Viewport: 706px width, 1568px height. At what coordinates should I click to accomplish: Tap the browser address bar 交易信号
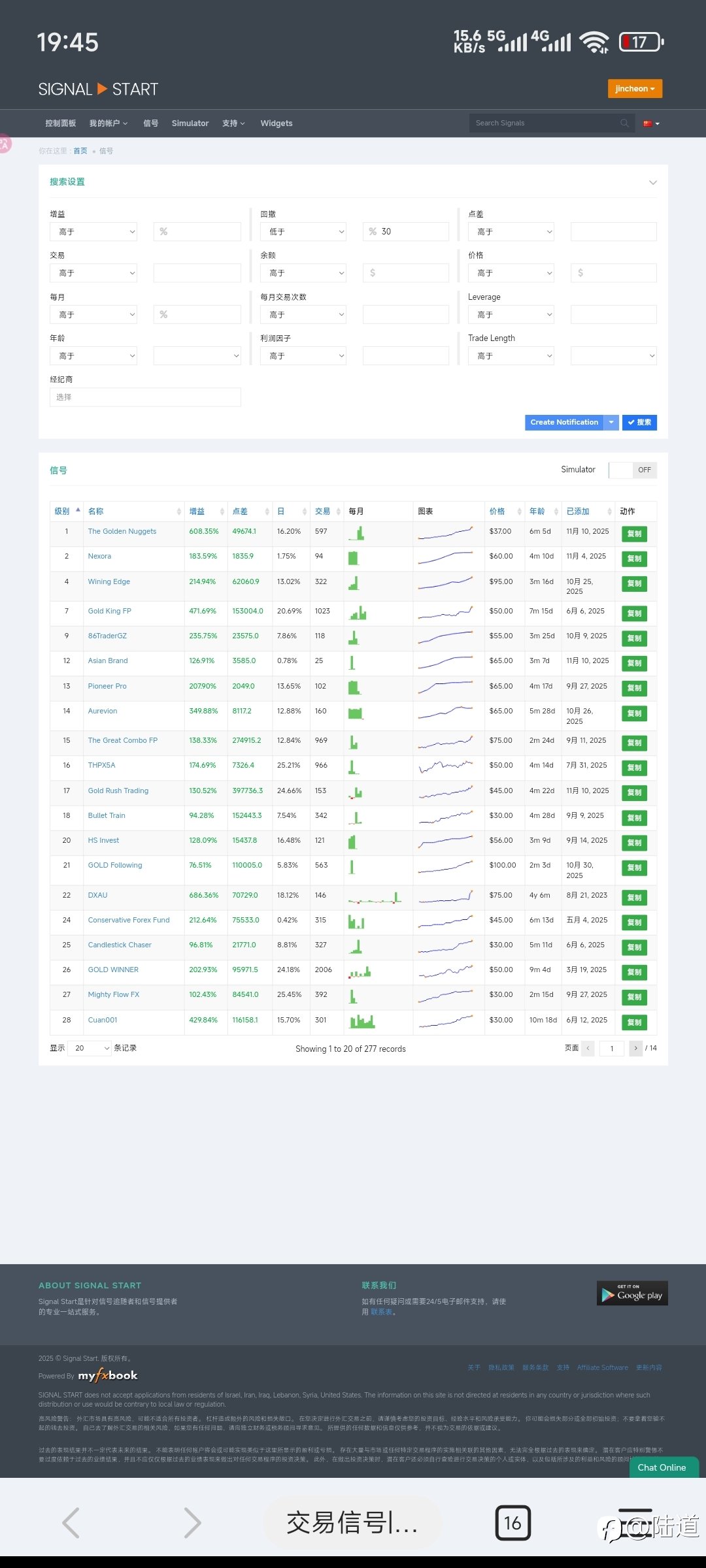click(352, 1523)
